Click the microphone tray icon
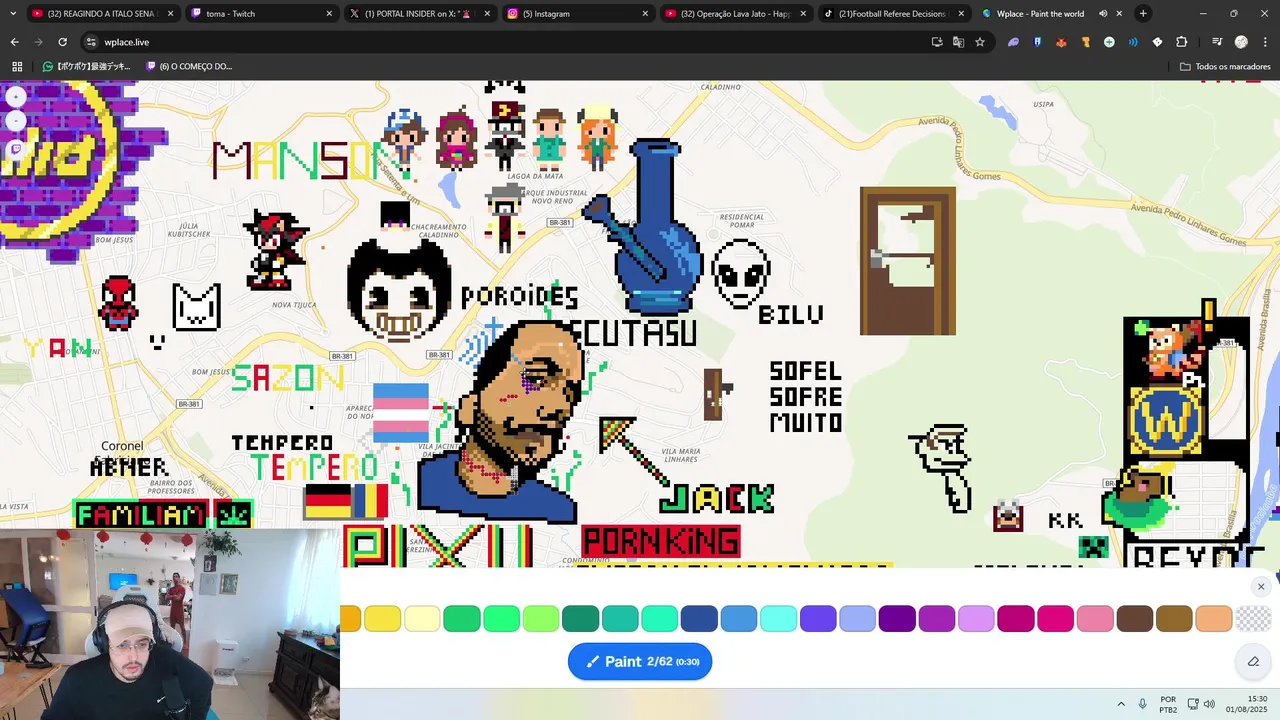The image size is (1280, 720). pos(1142,704)
